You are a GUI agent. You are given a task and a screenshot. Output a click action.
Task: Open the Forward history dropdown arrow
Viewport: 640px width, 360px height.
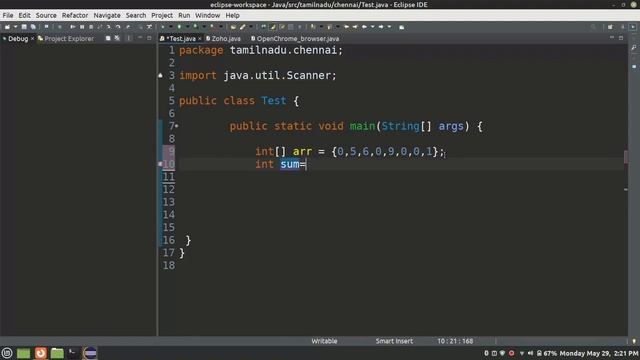point(389,27)
